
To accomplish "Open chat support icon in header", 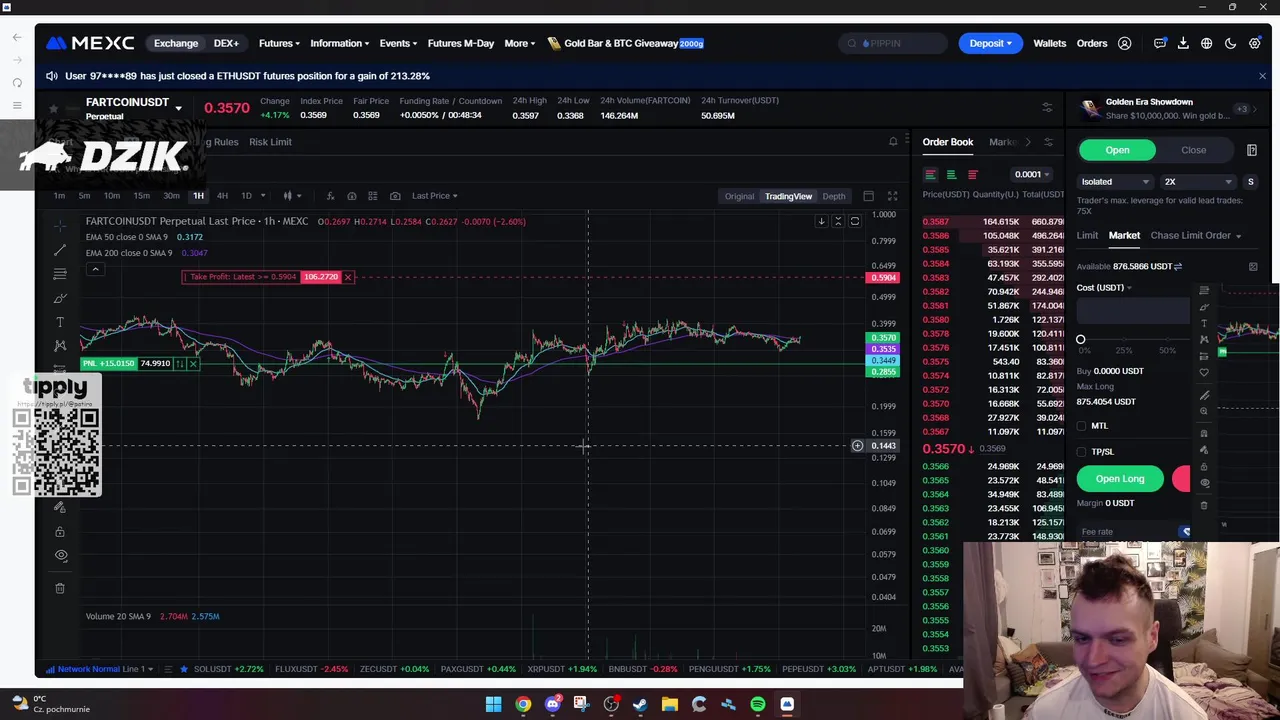I will pyautogui.click(x=1160, y=43).
